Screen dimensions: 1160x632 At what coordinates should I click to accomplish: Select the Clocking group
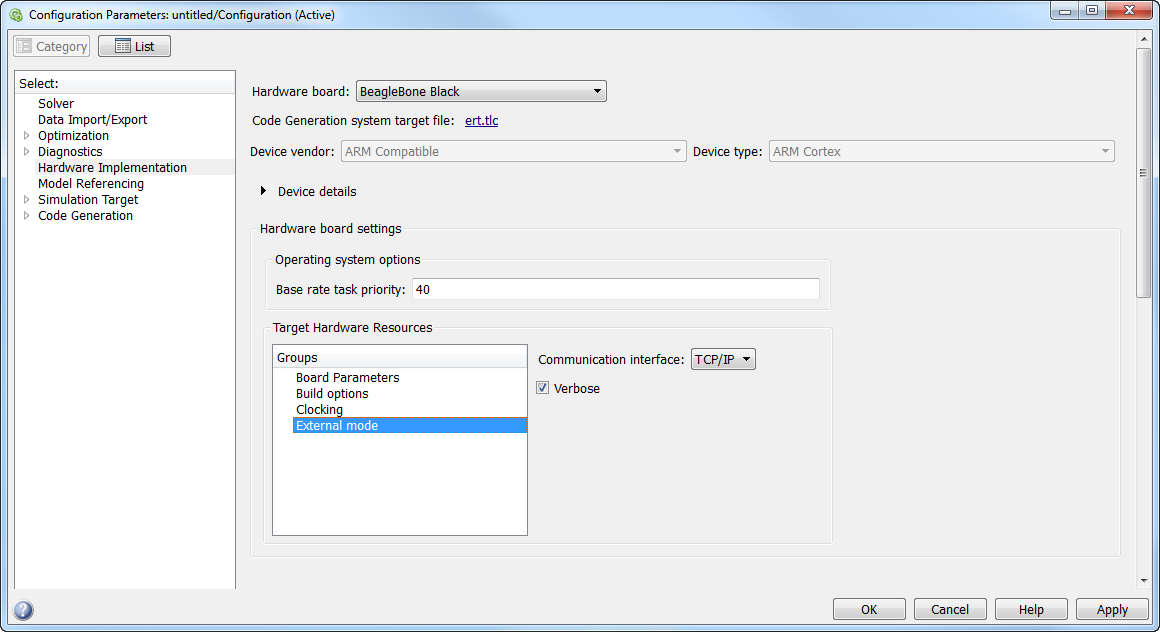[319, 410]
